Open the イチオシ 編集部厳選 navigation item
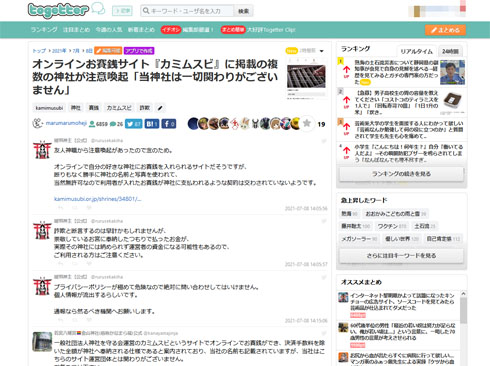This screenshot has width=490, height=366. (187, 30)
